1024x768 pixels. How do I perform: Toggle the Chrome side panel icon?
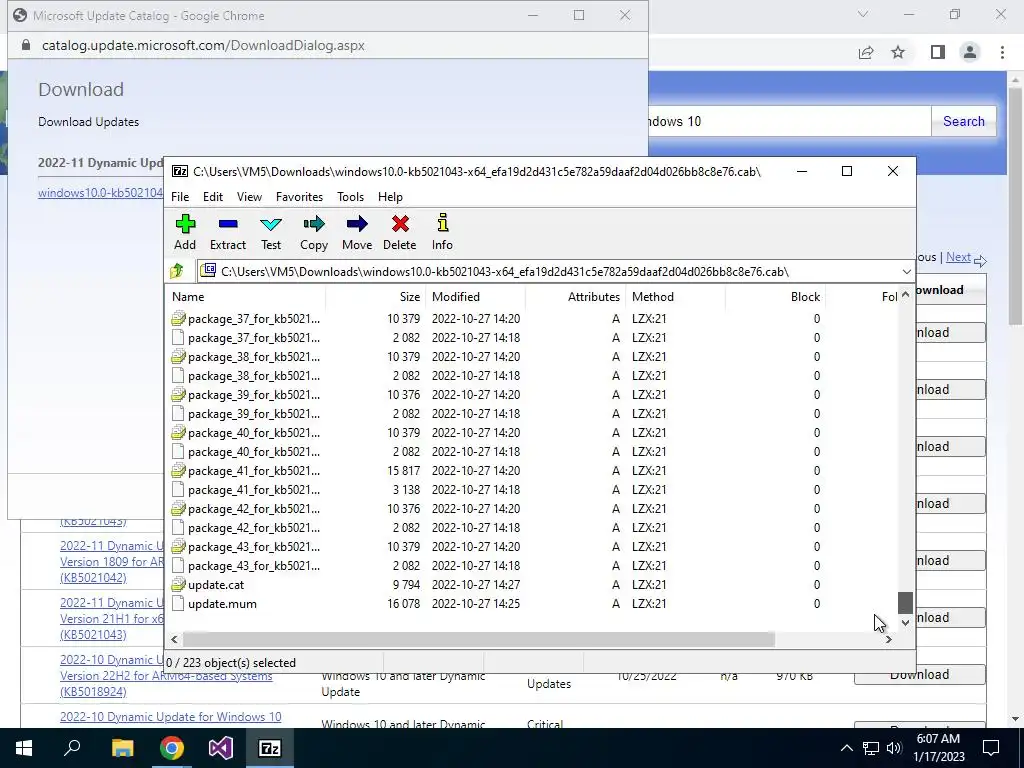pos(938,52)
